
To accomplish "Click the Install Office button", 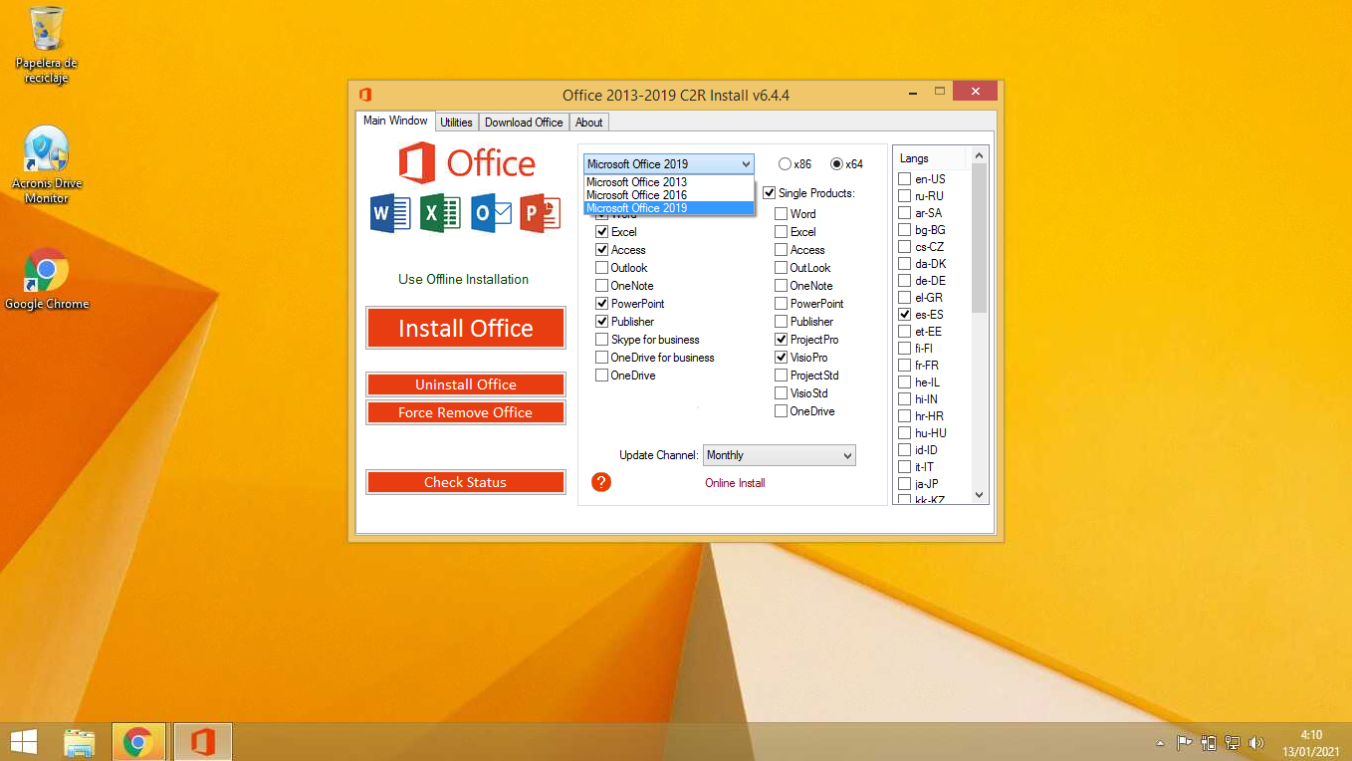I will tap(466, 328).
